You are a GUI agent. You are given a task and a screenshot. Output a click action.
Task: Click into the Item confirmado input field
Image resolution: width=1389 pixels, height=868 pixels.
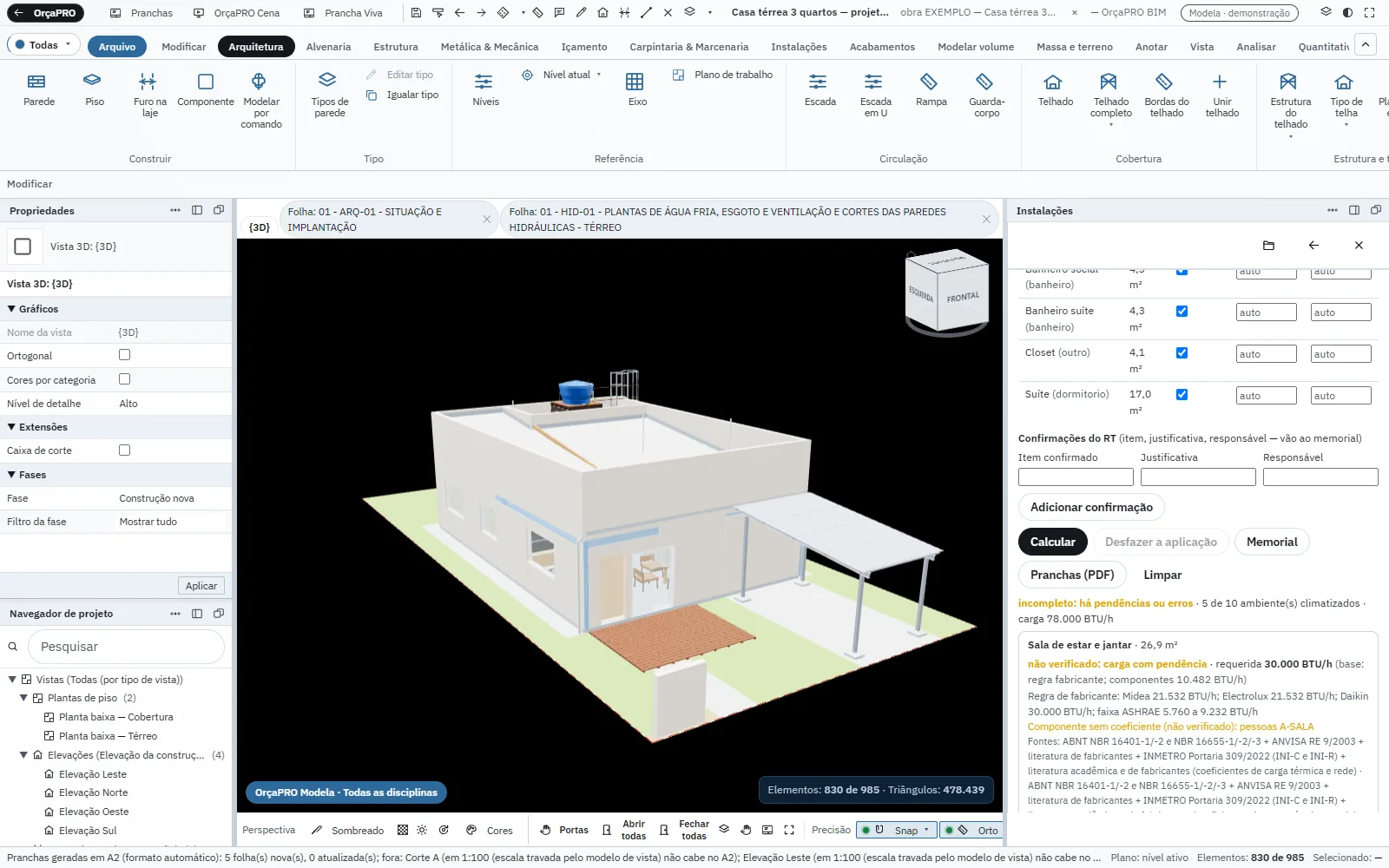click(x=1076, y=477)
